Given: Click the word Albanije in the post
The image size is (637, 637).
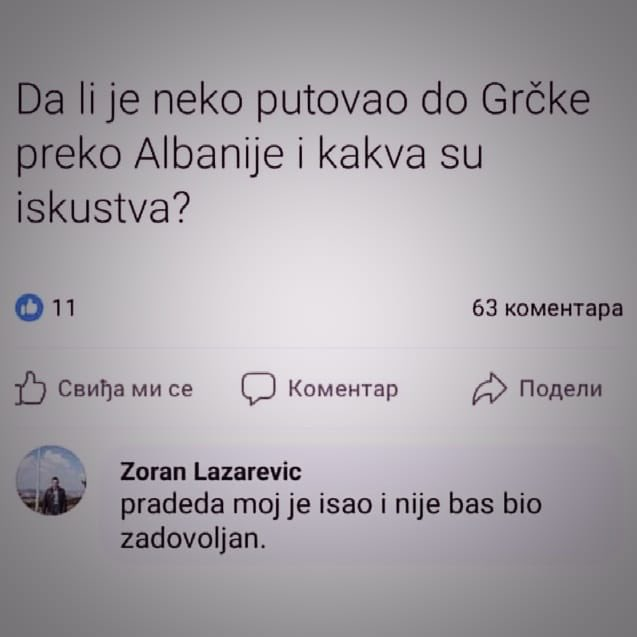Looking at the screenshot, I should click(x=209, y=156).
